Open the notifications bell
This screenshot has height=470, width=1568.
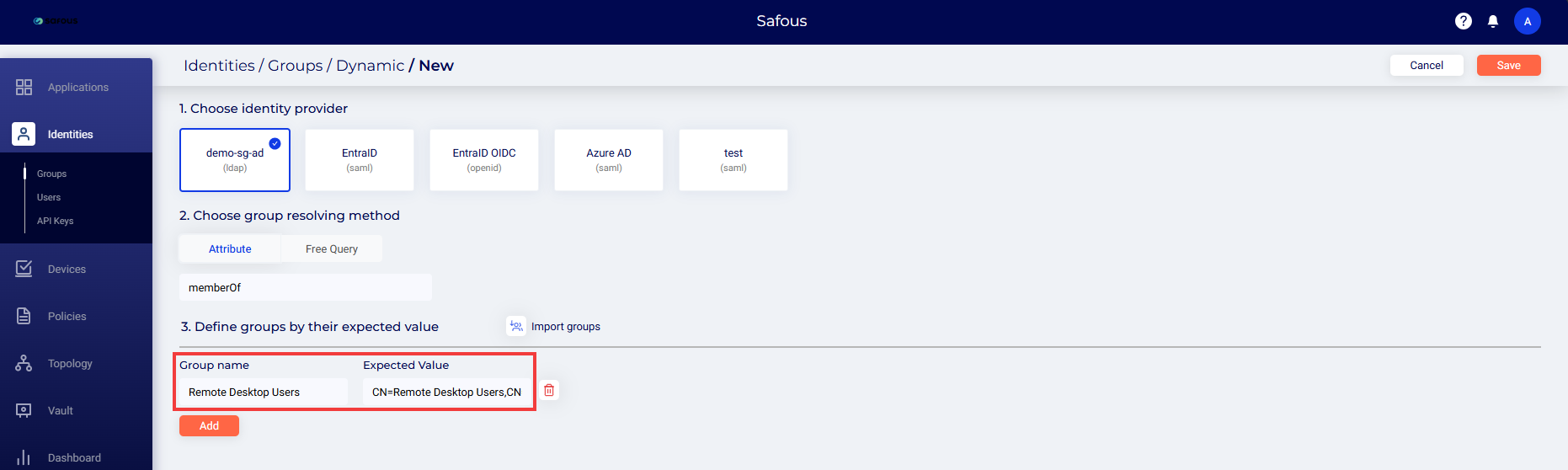(1493, 21)
